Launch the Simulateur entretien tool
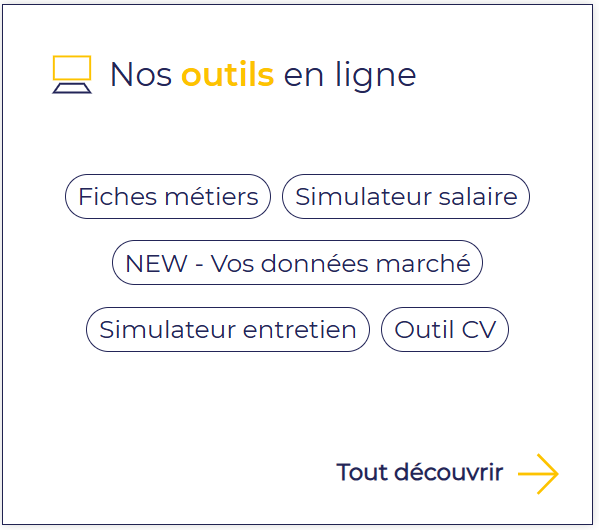 pyautogui.click(x=228, y=329)
